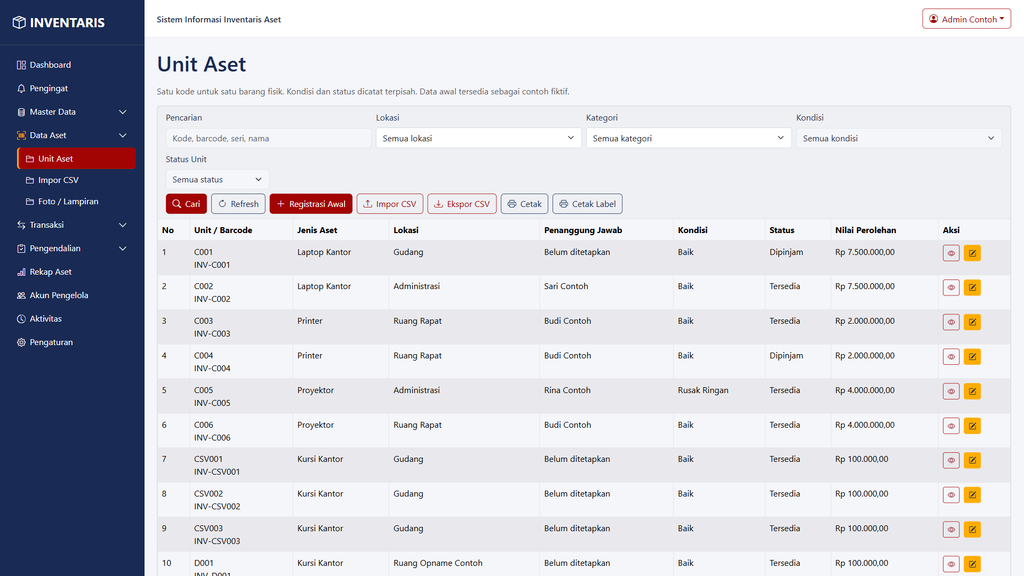Expand the Transaksi menu
Image resolution: width=1024 pixels, height=576 pixels.
click(72, 225)
